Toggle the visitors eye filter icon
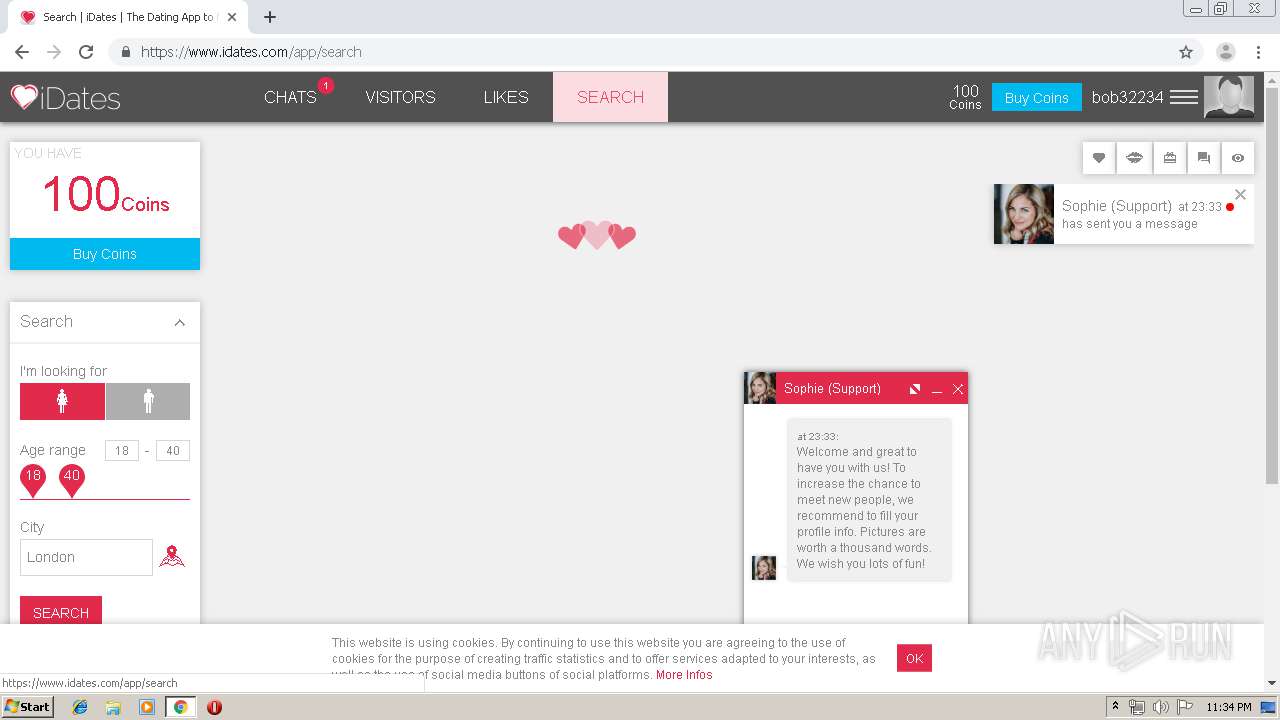 pos(1238,158)
